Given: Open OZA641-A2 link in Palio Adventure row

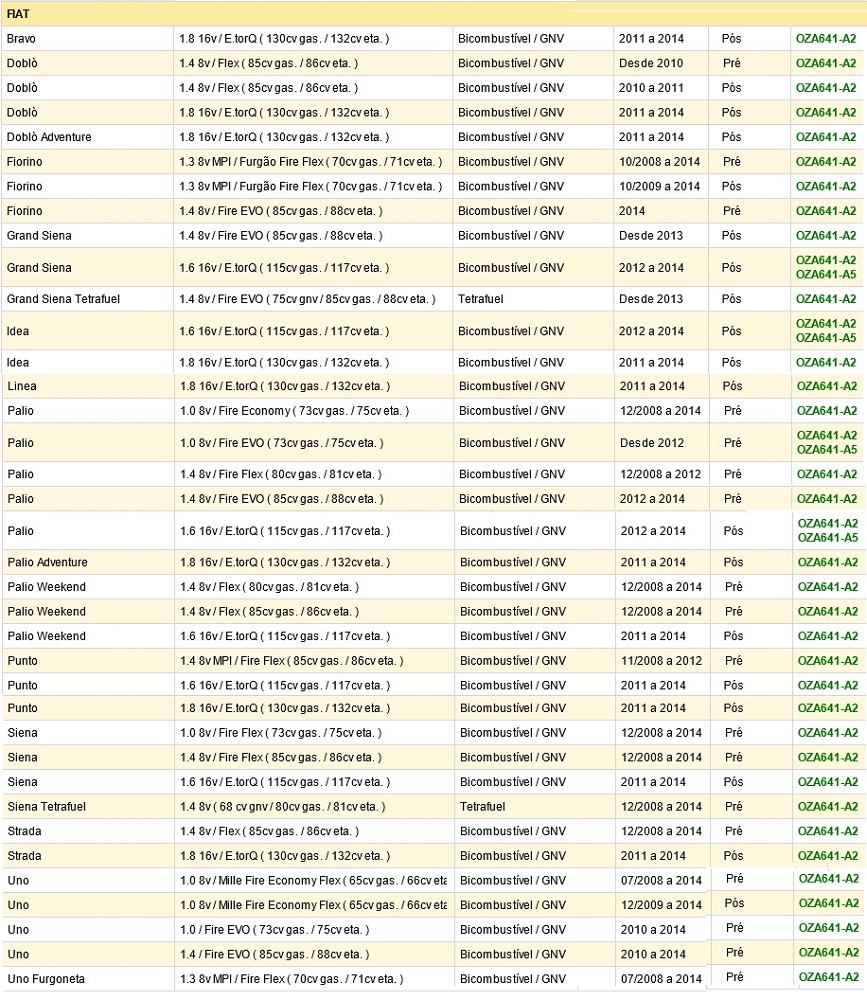Looking at the screenshot, I should click(827, 562).
